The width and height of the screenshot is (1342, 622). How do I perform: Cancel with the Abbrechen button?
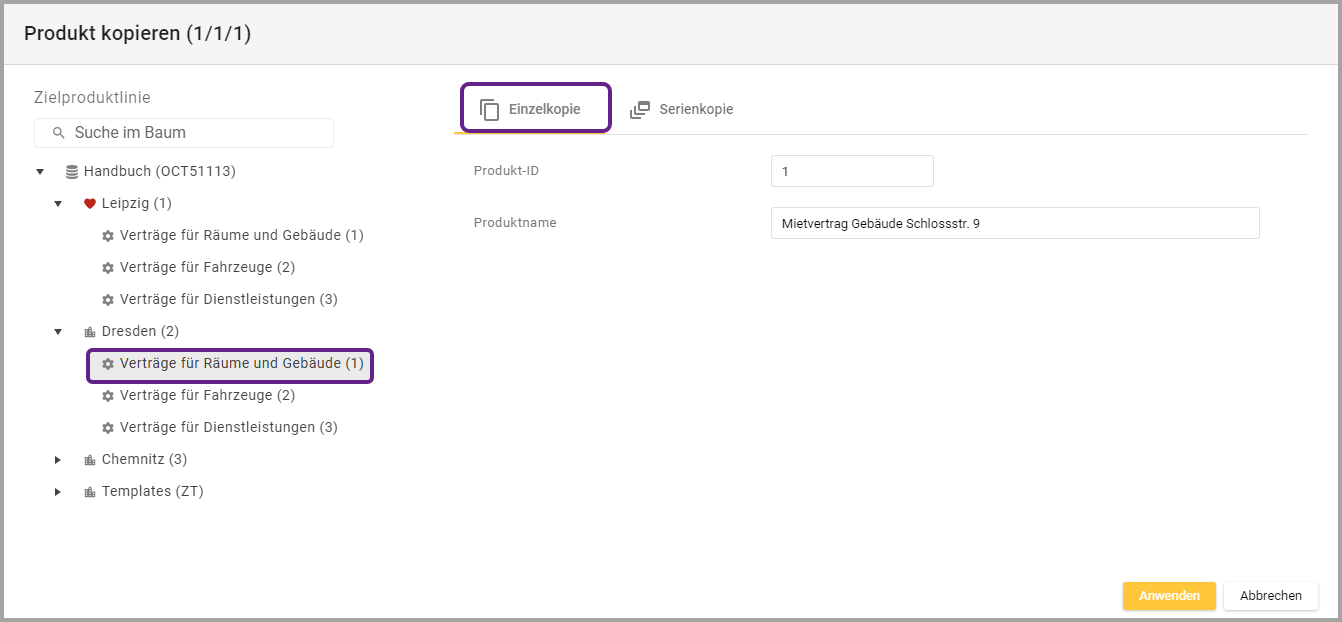point(1270,596)
